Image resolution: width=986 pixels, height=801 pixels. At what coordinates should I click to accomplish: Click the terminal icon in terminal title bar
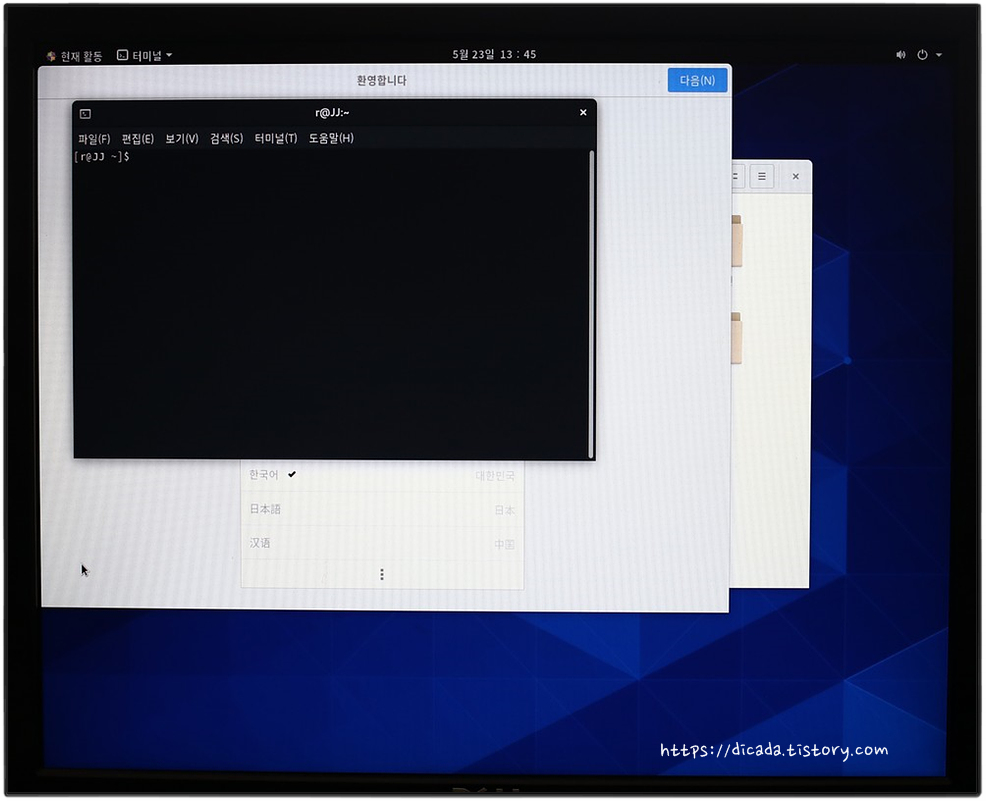86,114
